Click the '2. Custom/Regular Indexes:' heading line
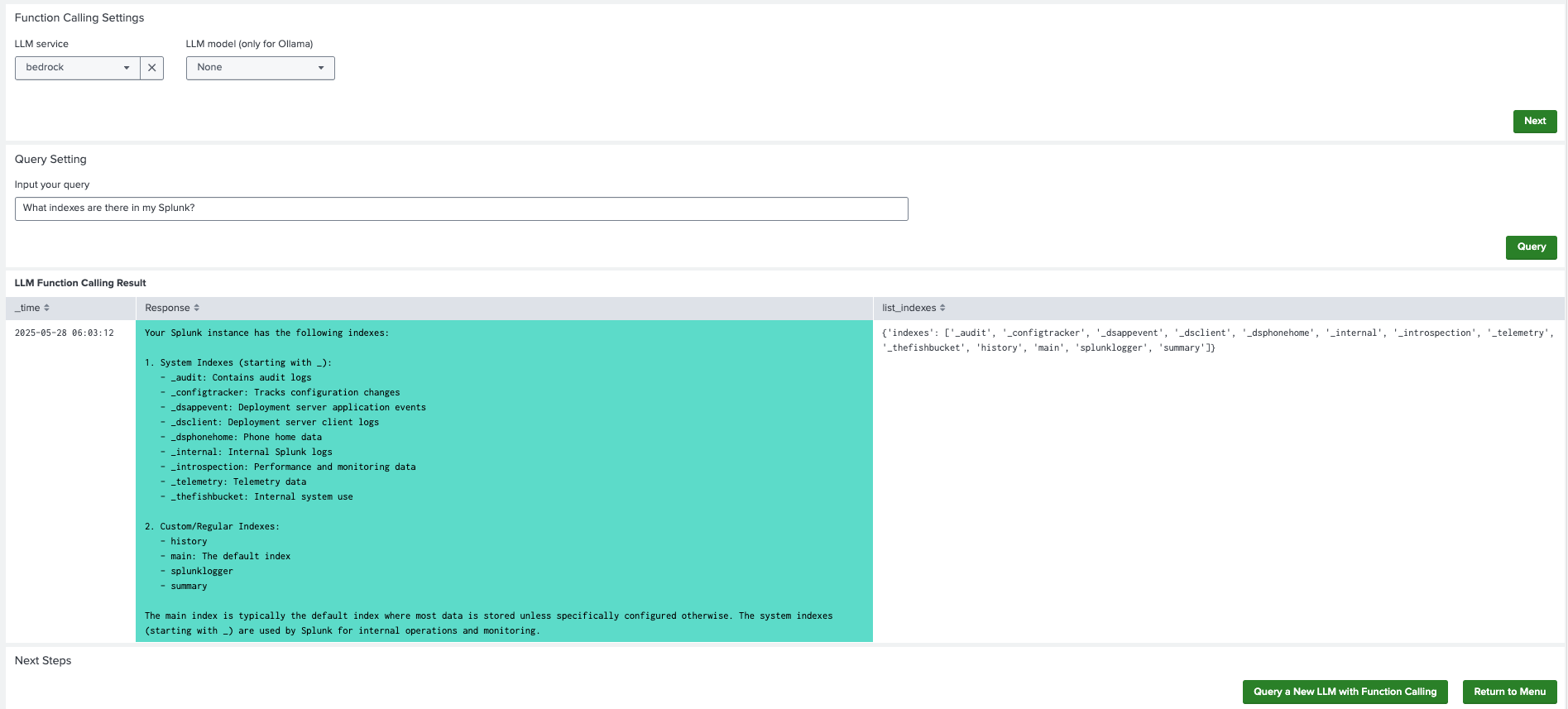The image size is (1568, 709). tap(212, 526)
